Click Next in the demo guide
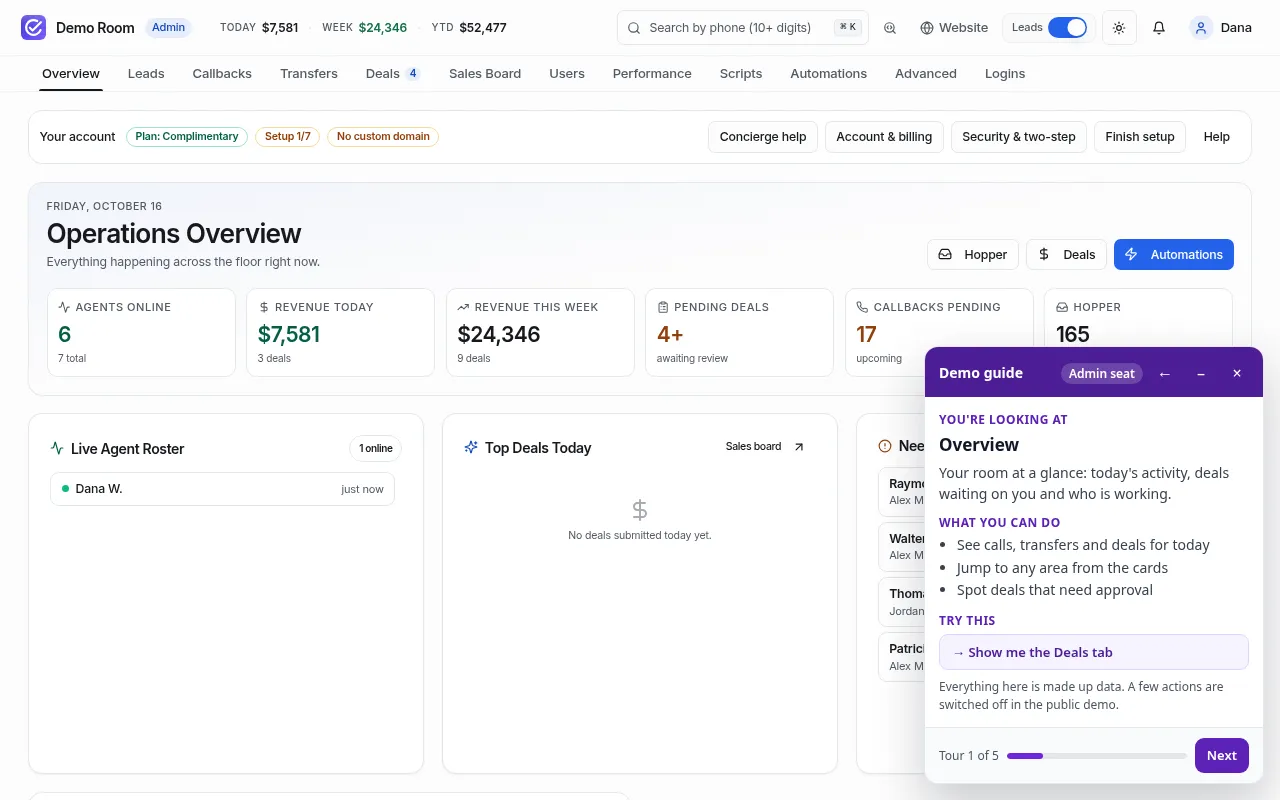The image size is (1280, 800). 1222,755
